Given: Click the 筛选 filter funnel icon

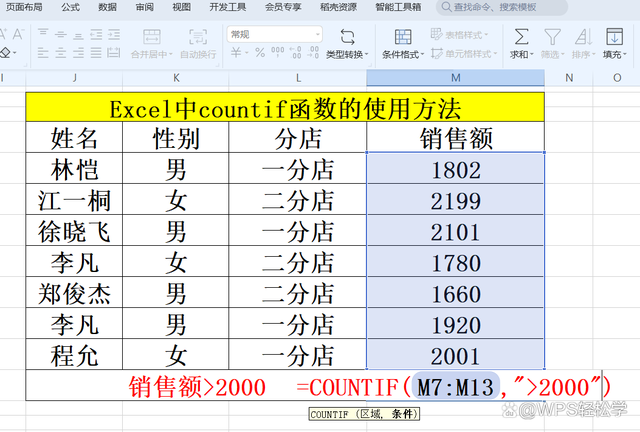Looking at the screenshot, I should point(551,37).
